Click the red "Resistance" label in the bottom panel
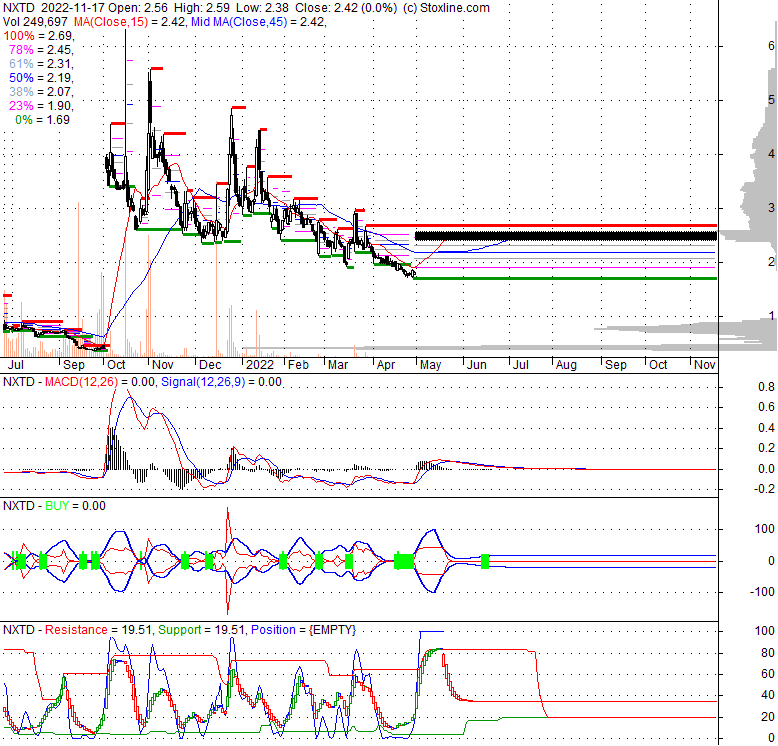The height and width of the screenshot is (746, 778). pyautogui.click(x=76, y=630)
